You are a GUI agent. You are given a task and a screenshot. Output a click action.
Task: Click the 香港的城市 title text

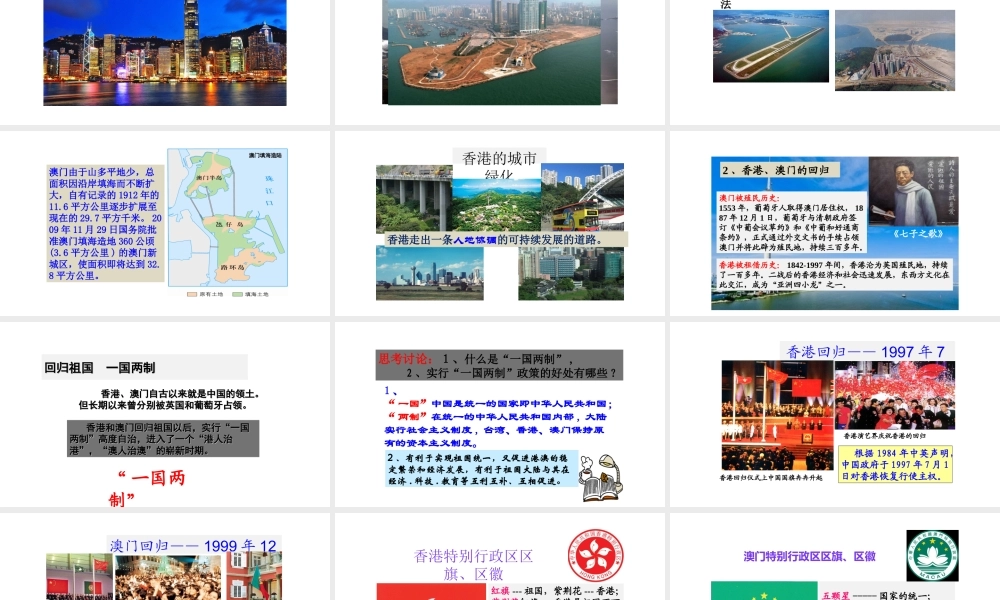499,158
